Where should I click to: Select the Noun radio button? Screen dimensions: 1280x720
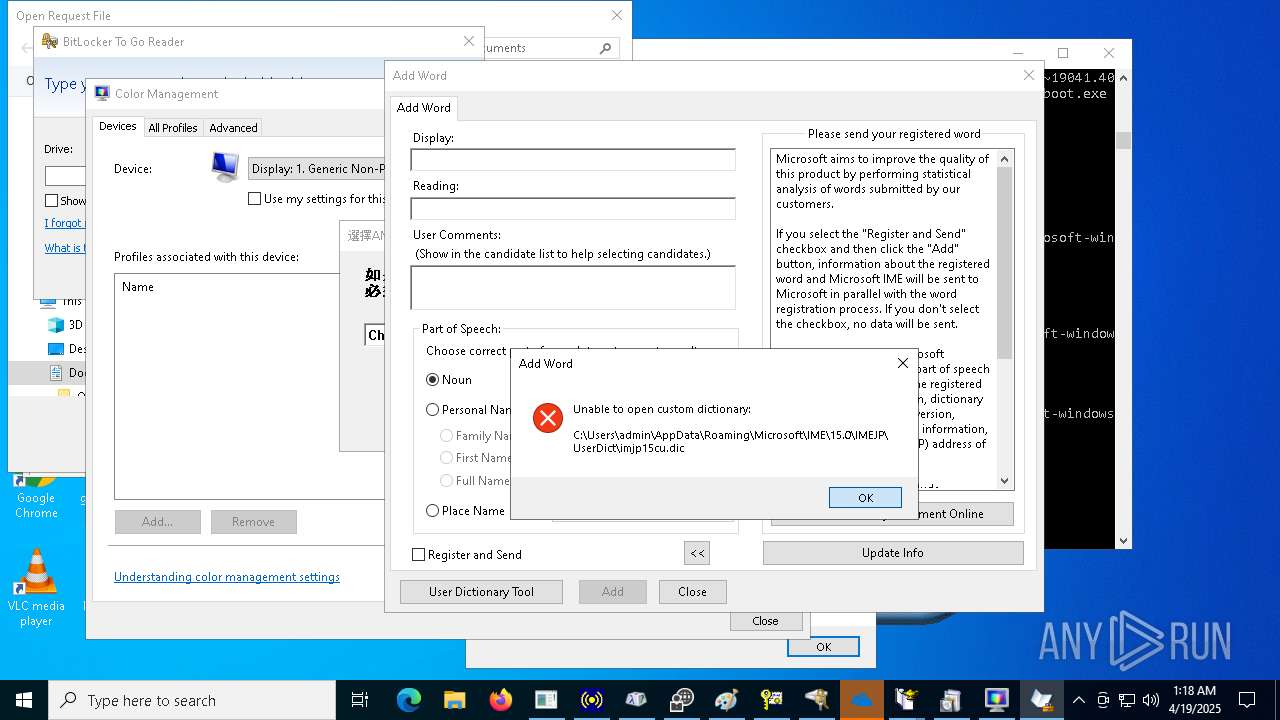tap(432, 380)
